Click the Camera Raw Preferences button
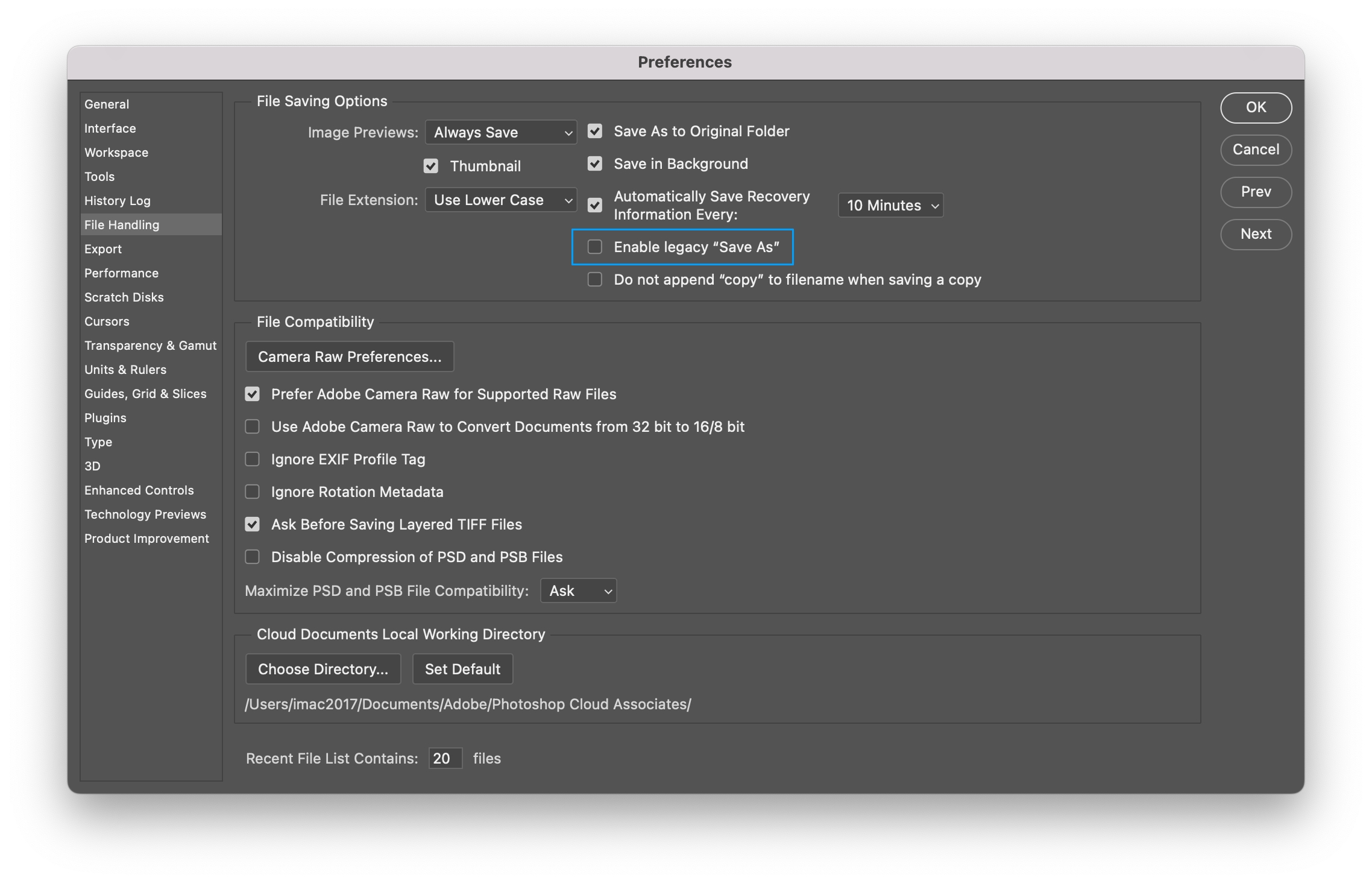The width and height of the screenshot is (1372, 883). pos(350,357)
